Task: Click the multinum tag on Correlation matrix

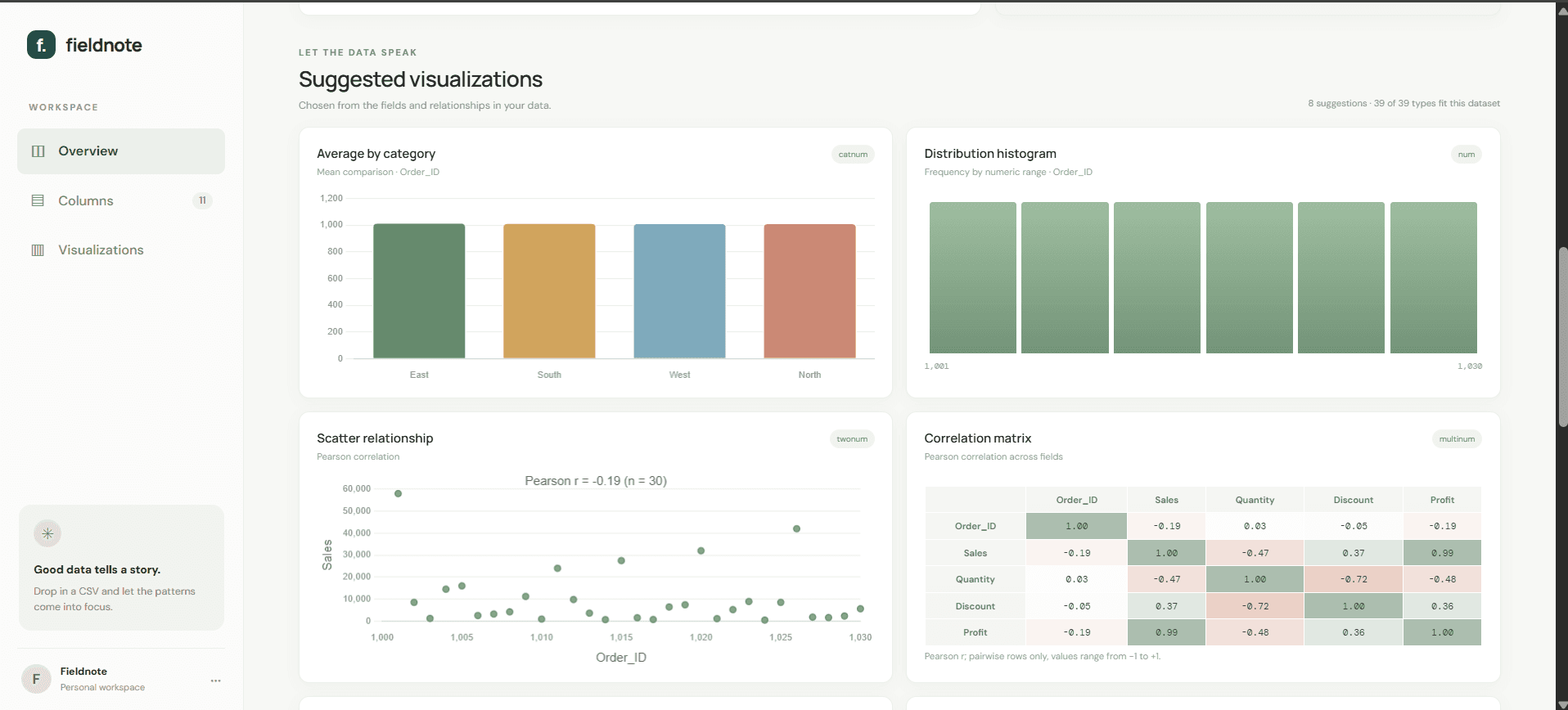Action: [x=1457, y=439]
